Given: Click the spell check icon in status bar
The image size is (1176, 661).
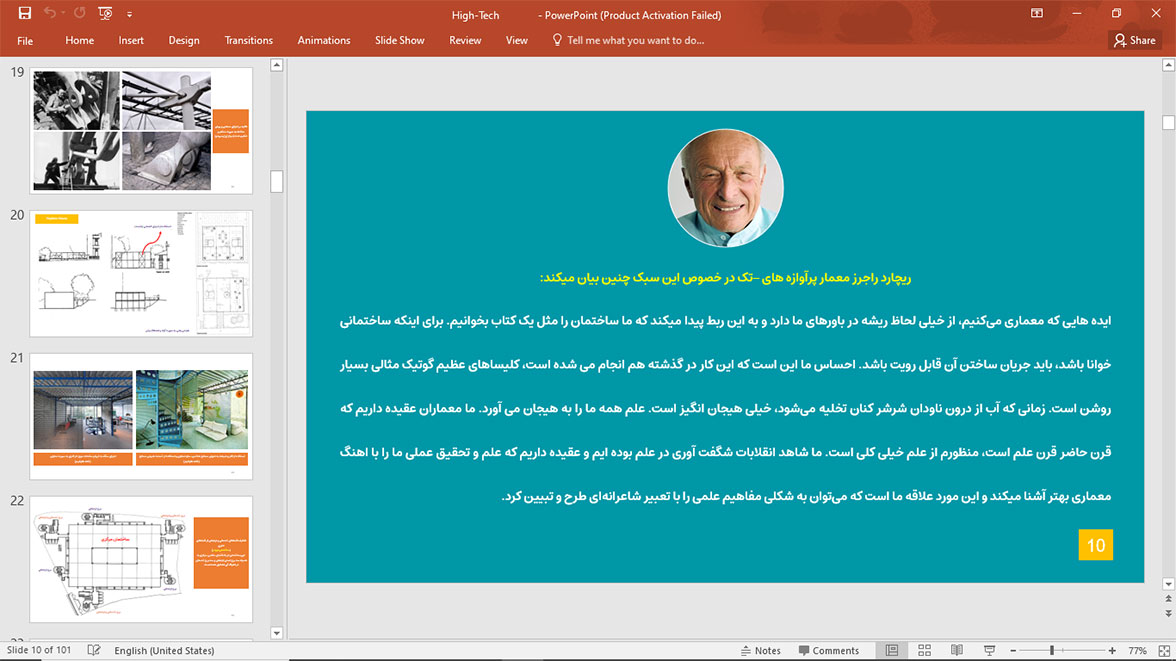Looking at the screenshot, I should point(94,650).
